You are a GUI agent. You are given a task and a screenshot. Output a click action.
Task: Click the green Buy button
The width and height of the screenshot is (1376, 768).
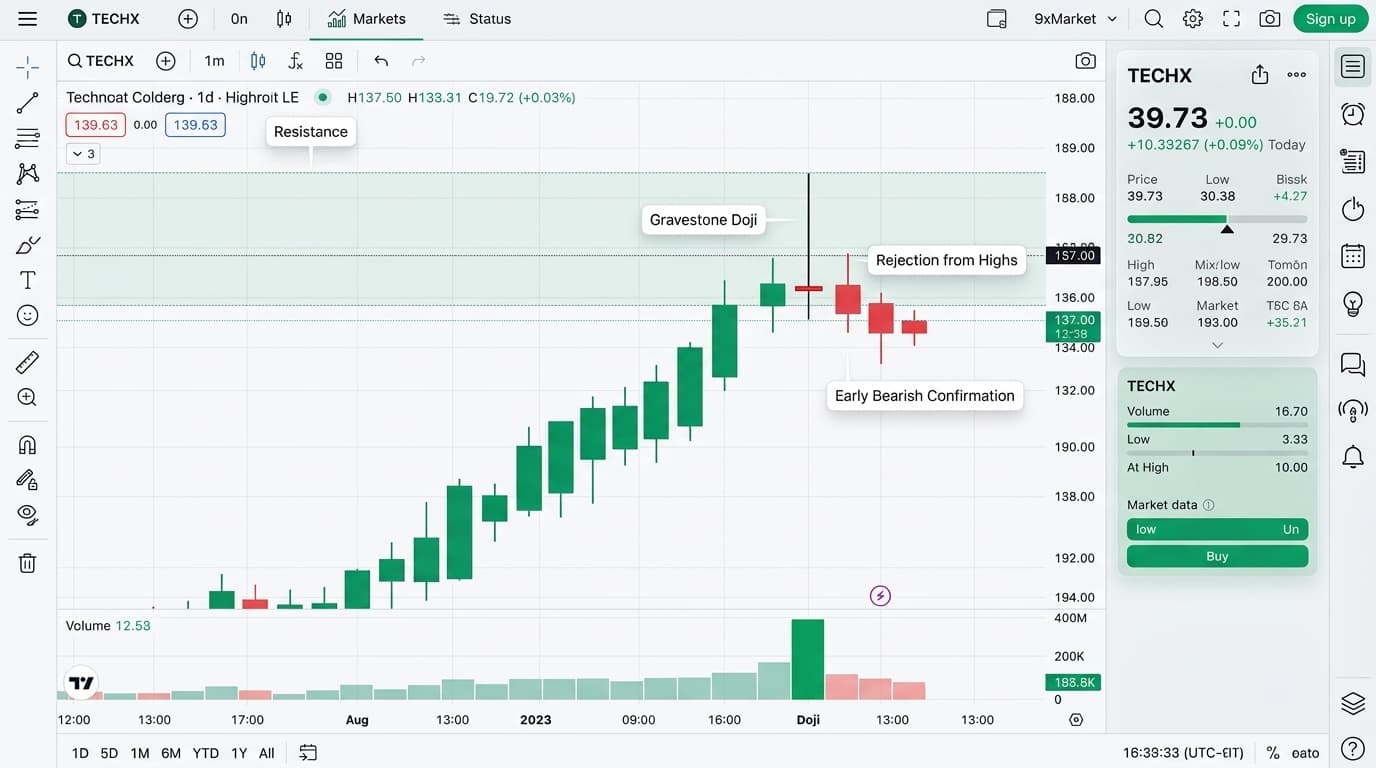point(1217,556)
